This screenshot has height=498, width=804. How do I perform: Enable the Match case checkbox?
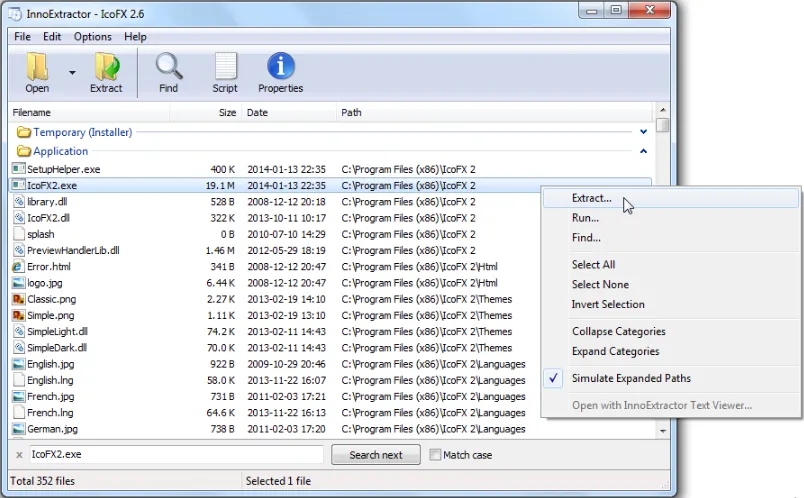(x=435, y=455)
